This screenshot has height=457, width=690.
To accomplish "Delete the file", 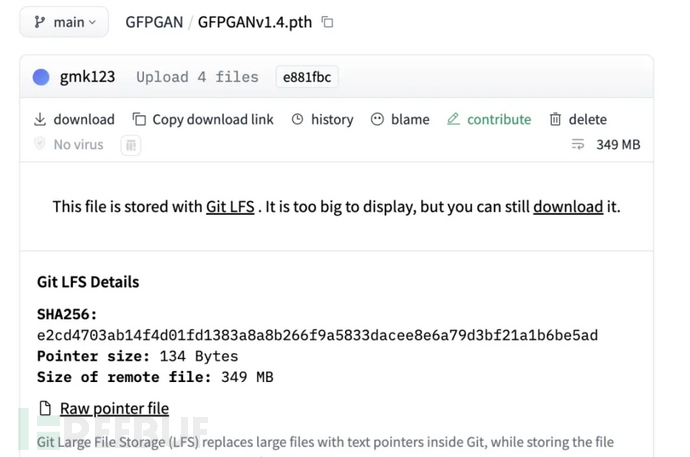I will 578,119.
